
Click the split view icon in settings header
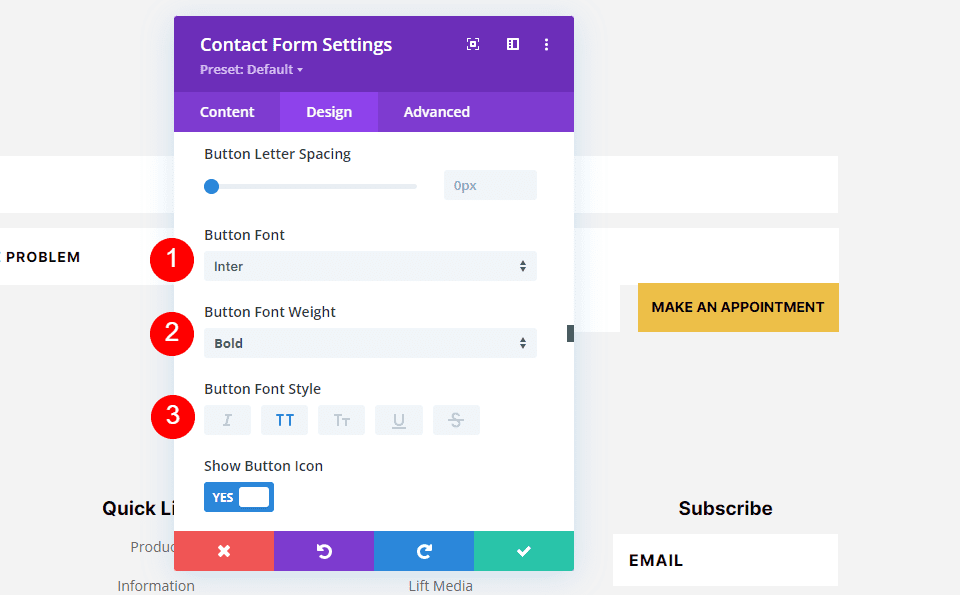[512, 44]
